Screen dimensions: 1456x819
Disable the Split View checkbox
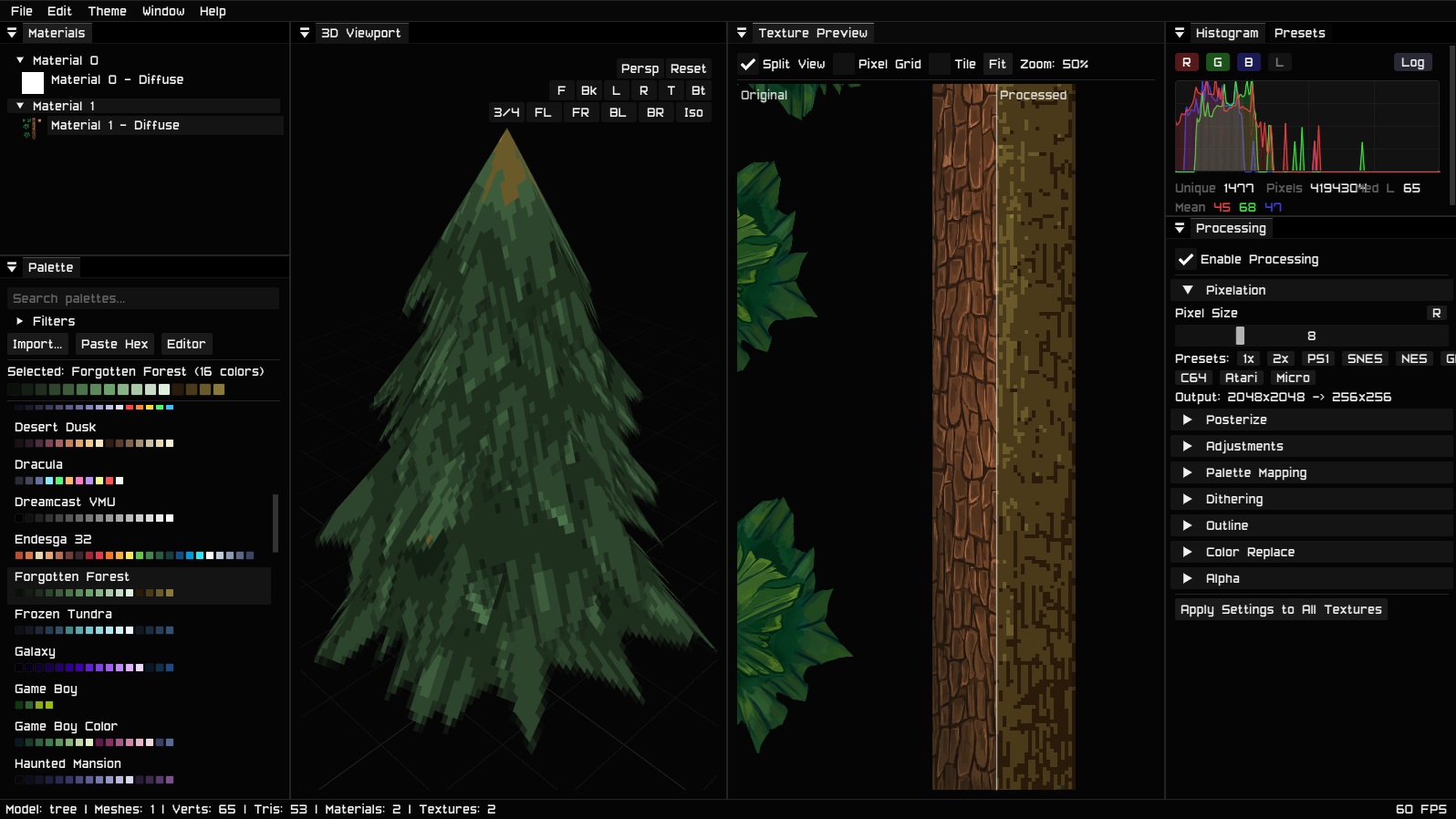(x=748, y=64)
